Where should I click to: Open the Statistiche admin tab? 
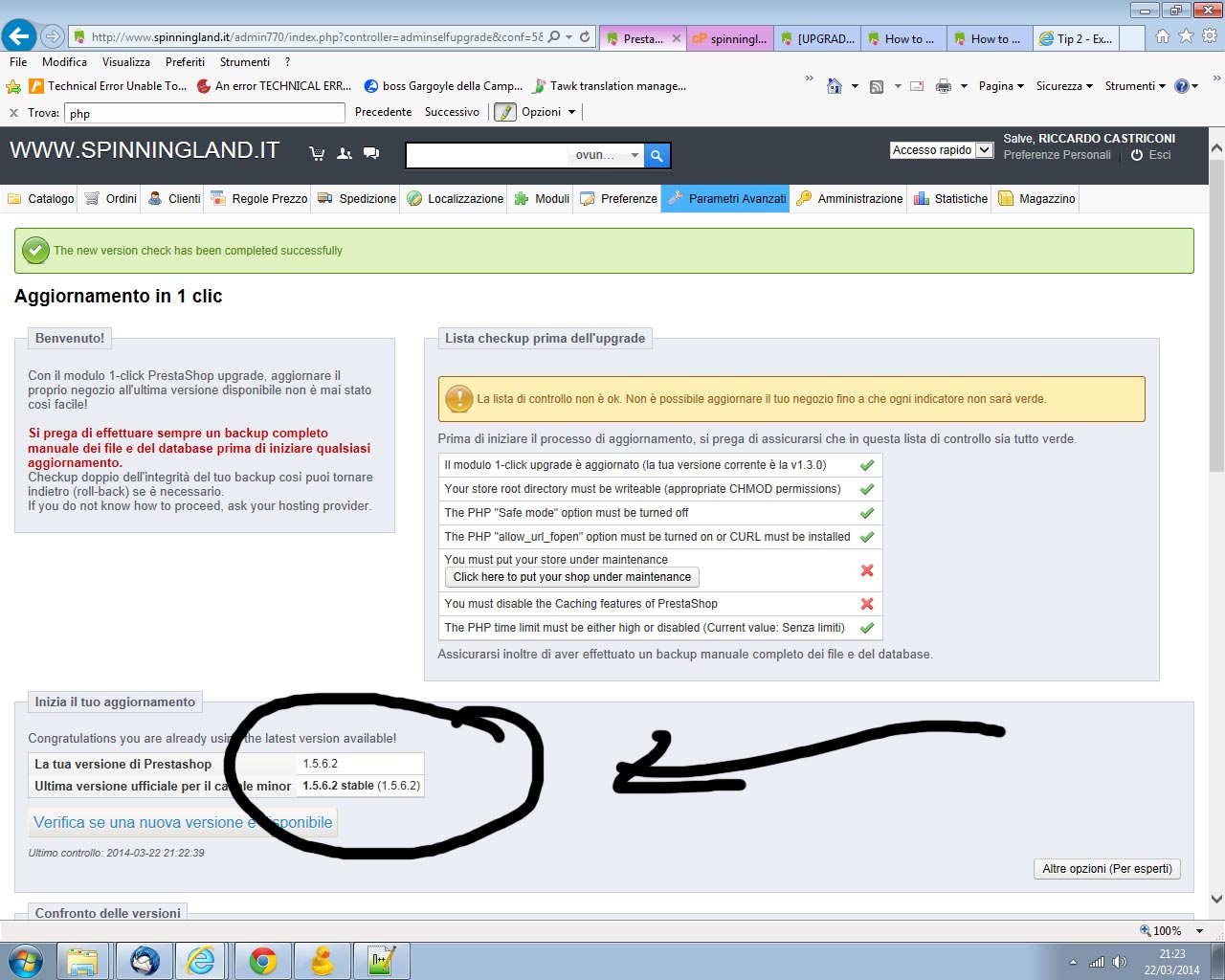(950, 198)
